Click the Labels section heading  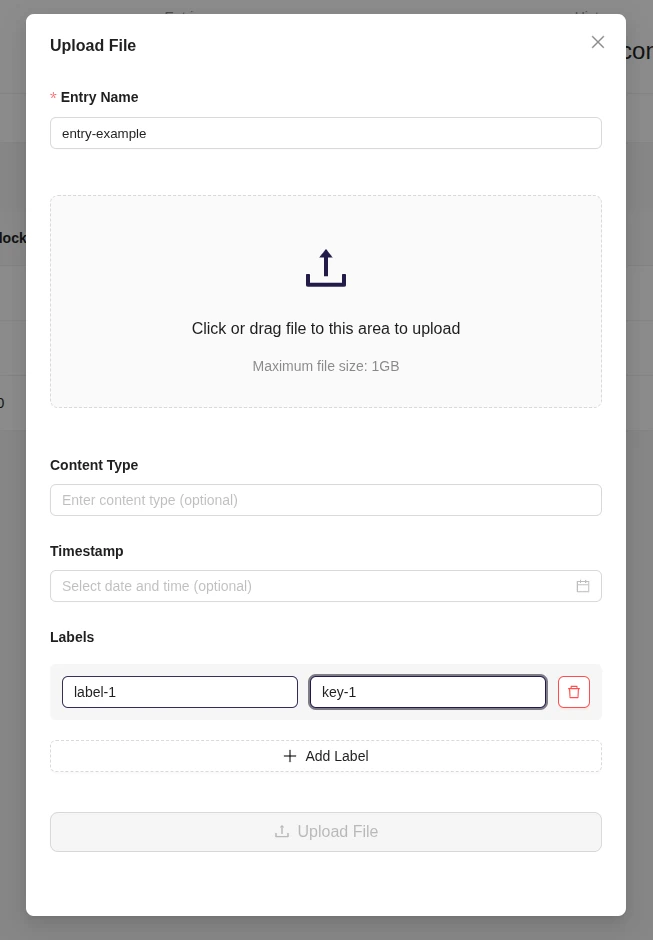click(x=73, y=637)
